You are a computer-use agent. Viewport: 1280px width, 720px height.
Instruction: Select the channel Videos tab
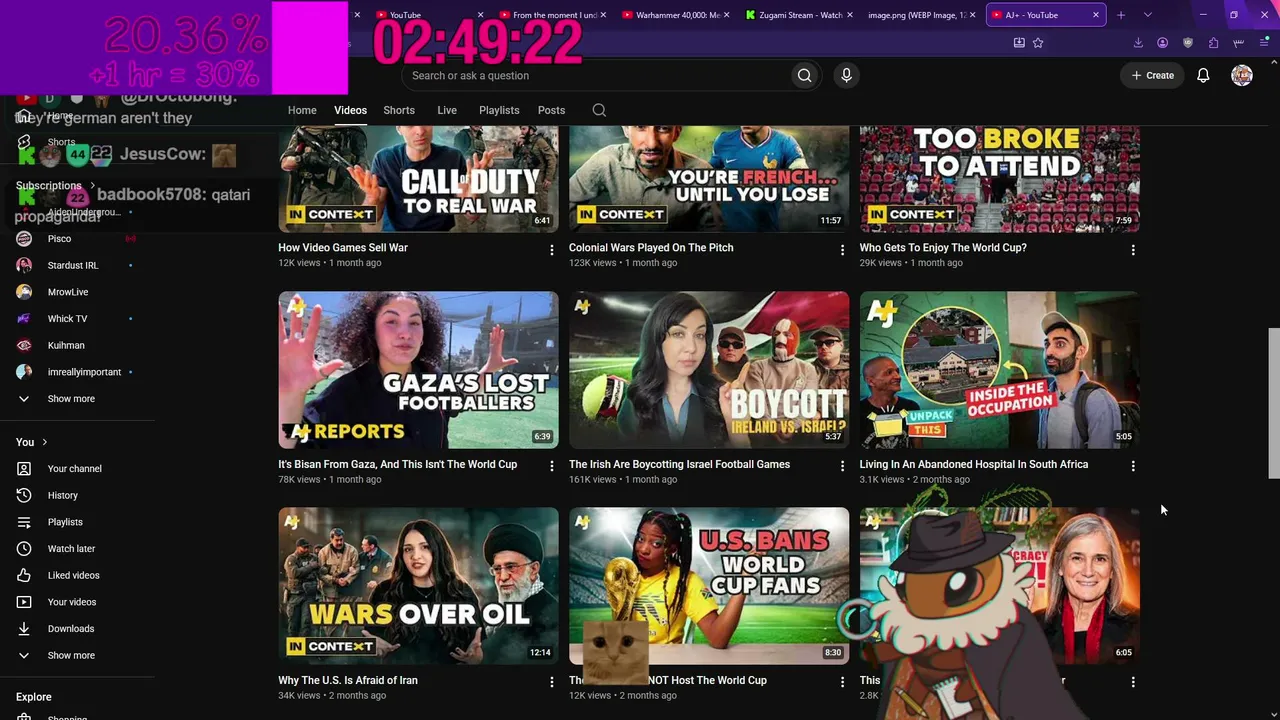pos(350,110)
